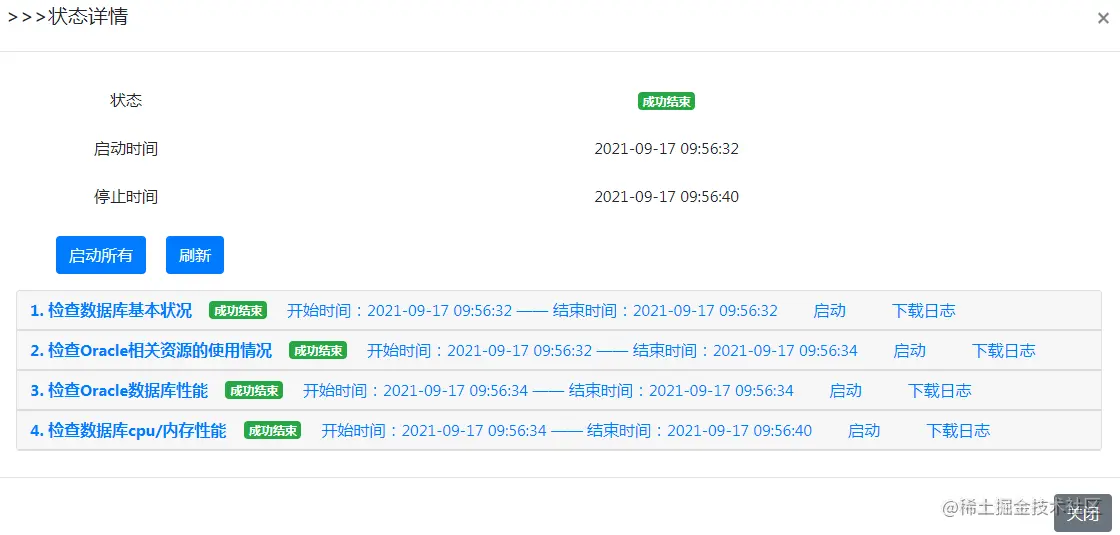Click 成功结束 badge in step 1 row
Viewport: 1120px width, 535px height.
pyautogui.click(x=238, y=311)
